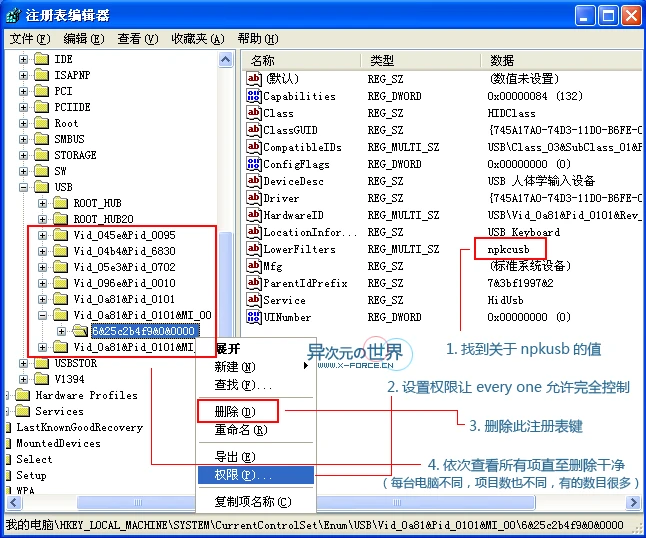
Task: Click the npkcusb data value
Action: pyautogui.click(x=508, y=249)
